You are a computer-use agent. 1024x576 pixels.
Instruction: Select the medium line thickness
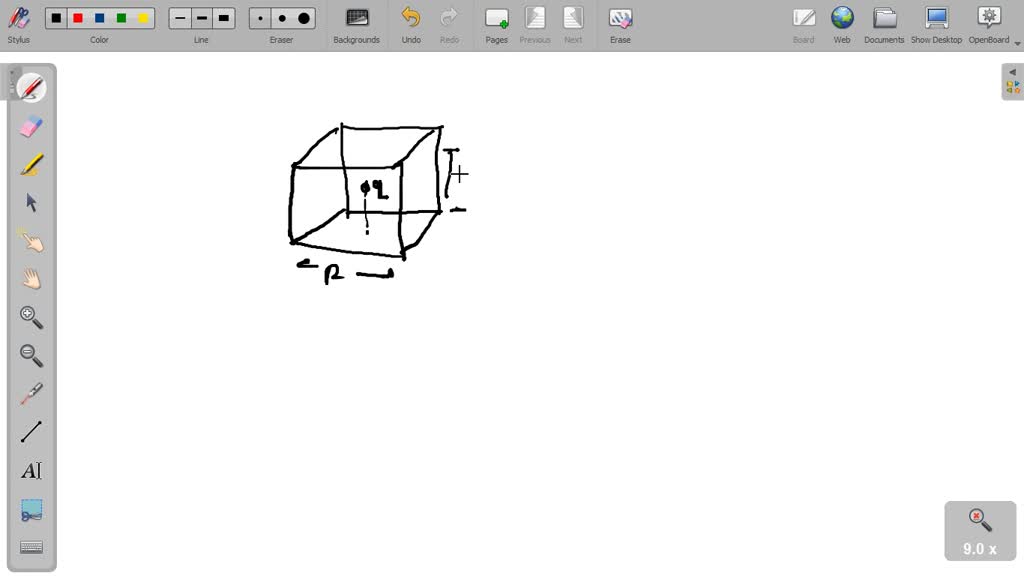tap(201, 17)
